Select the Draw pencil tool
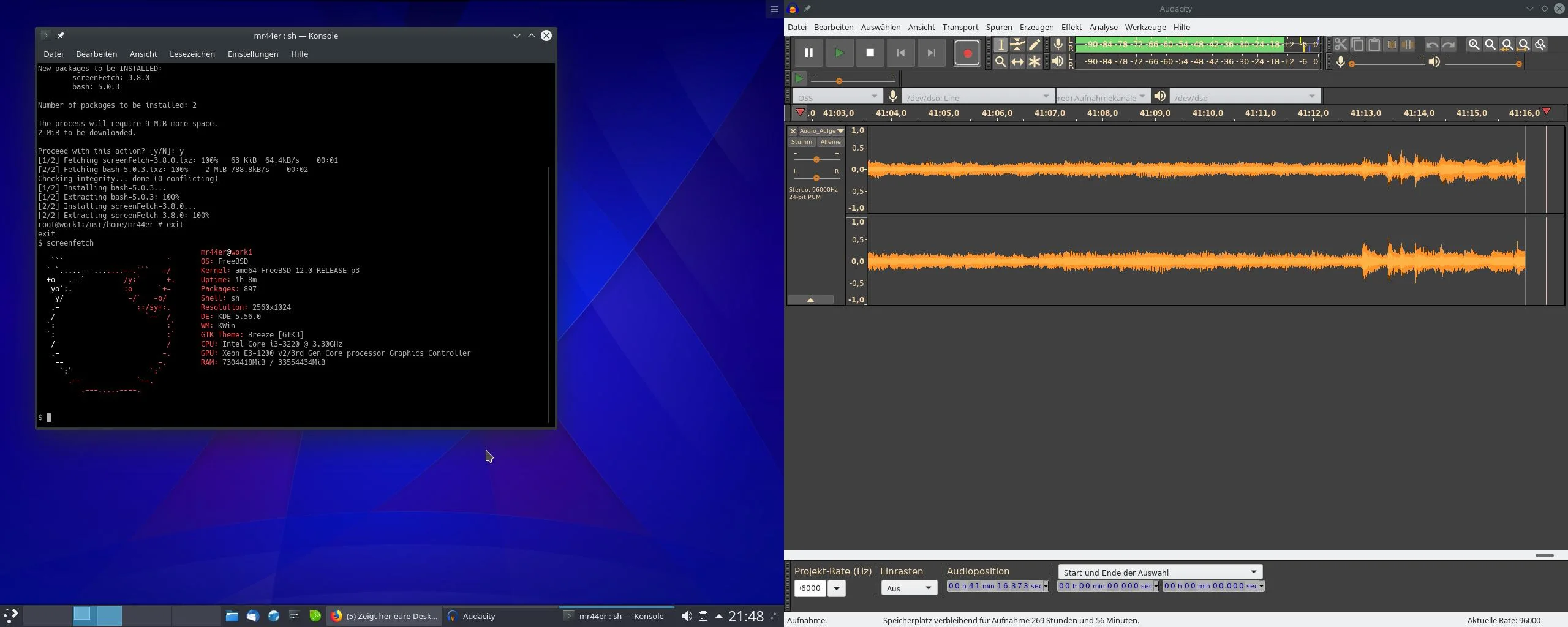 (1034, 45)
